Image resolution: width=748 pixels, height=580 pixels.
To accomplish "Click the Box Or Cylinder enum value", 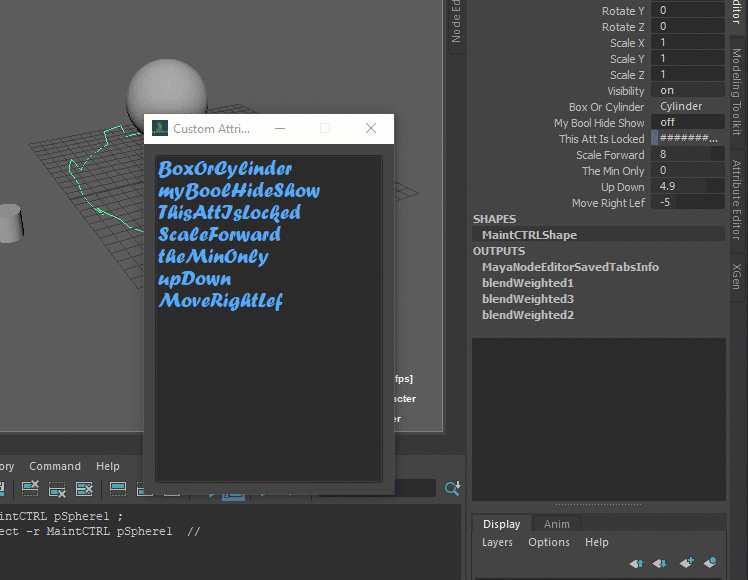I will (x=688, y=106).
